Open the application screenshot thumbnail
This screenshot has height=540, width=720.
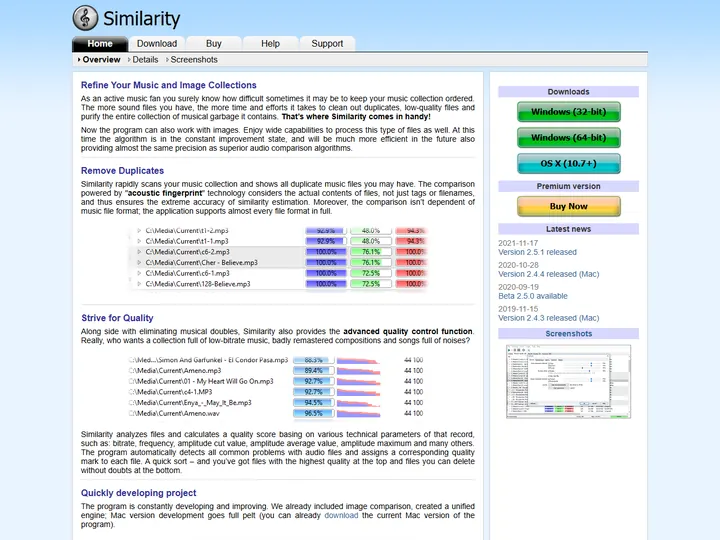pyautogui.click(x=568, y=382)
